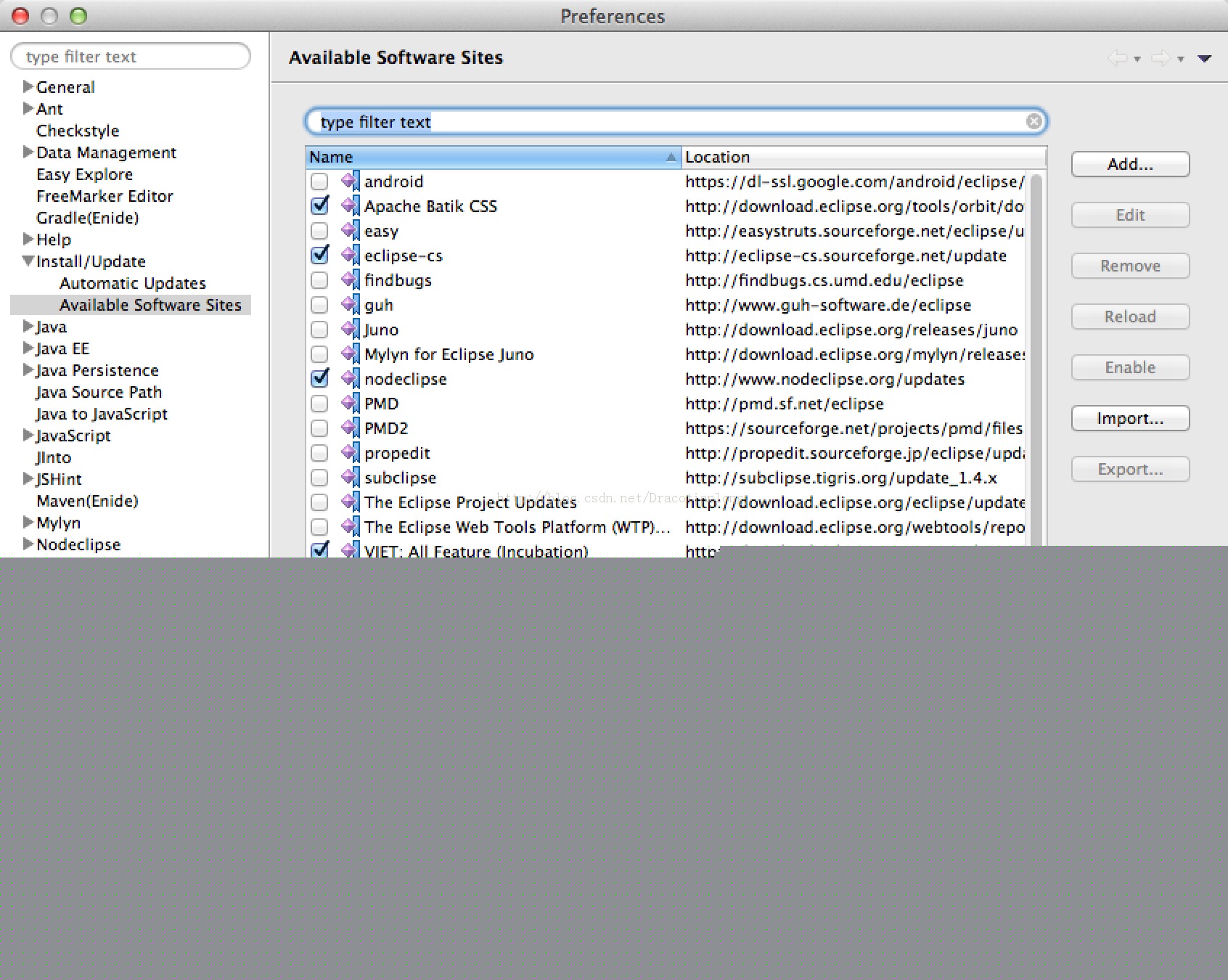Image resolution: width=1228 pixels, height=980 pixels.
Task: Click the site icon beside The Eclipse Web Tools Platform
Action: pos(351,526)
